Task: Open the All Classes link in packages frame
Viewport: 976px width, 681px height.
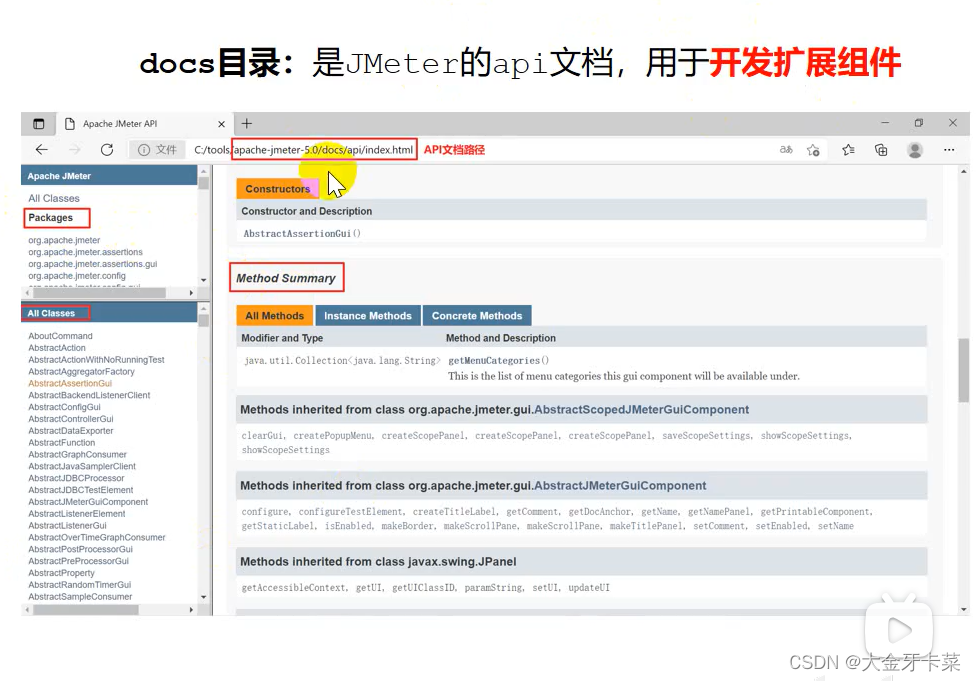Action: [54, 198]
